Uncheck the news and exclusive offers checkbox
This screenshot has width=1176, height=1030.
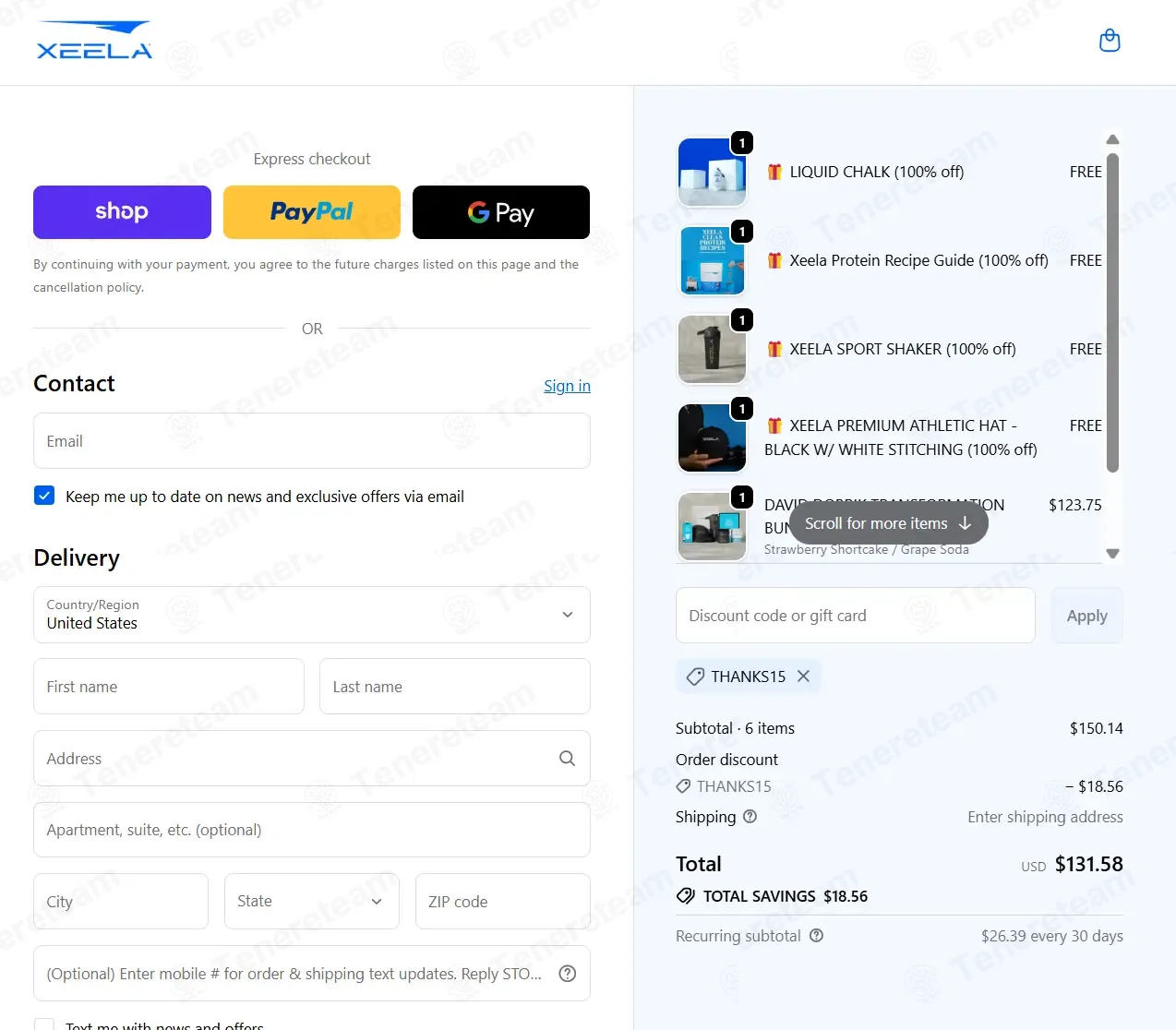coord(44,496)
